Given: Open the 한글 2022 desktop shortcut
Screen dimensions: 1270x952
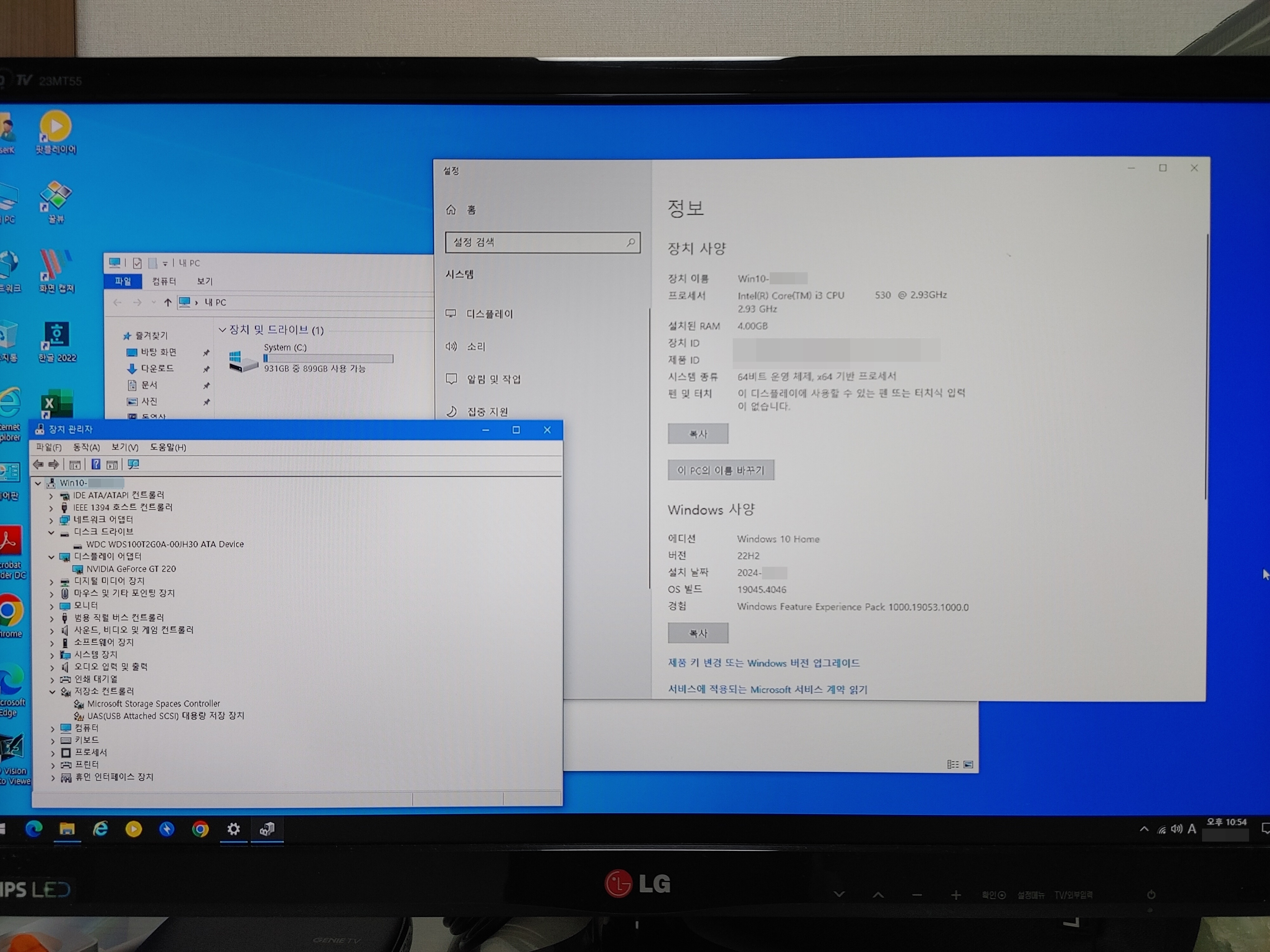Looking at the screenshot, I should [x=56, y=341].
